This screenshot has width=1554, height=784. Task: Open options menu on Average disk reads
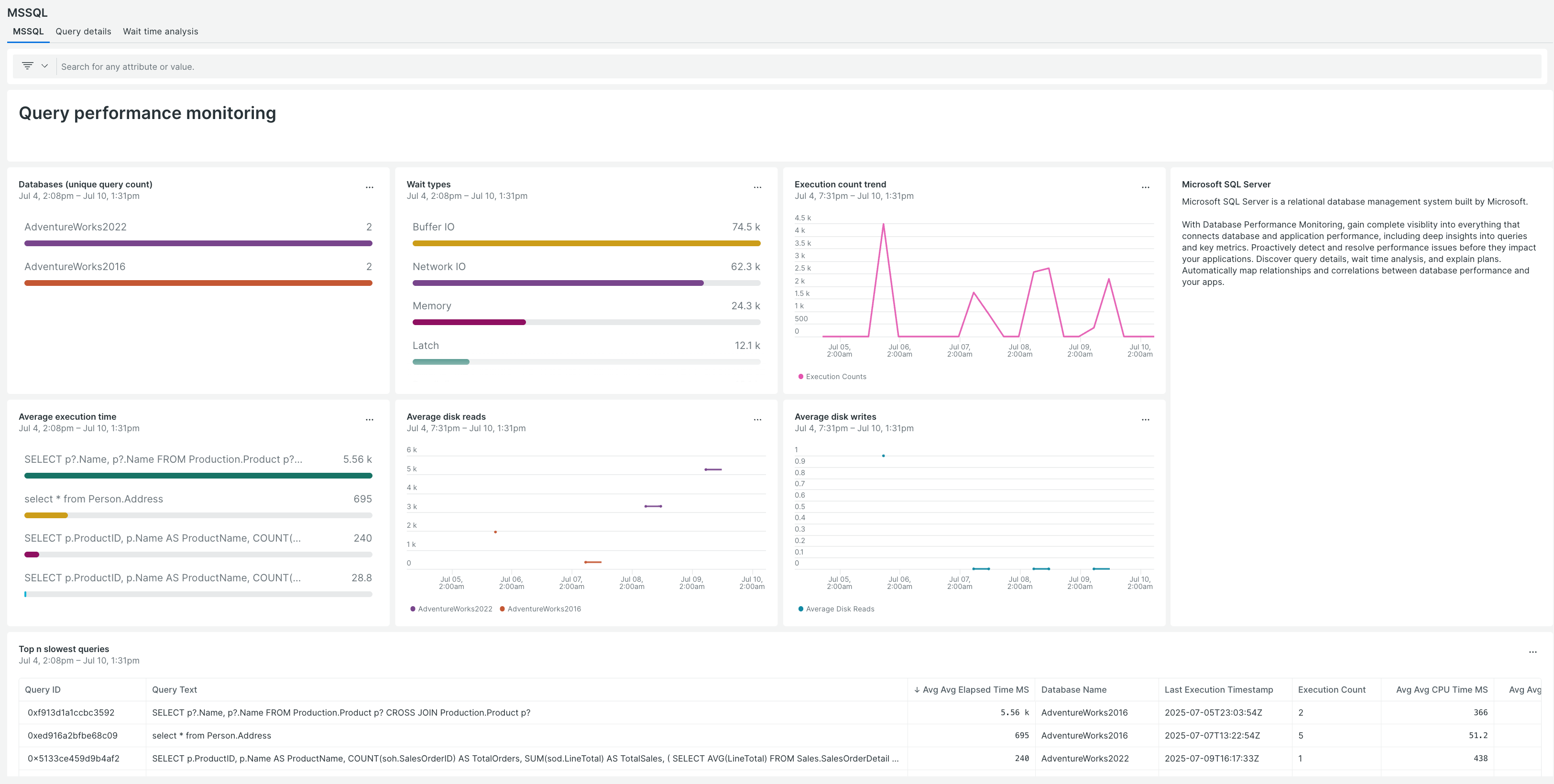pyautogui.click(x=758, y=419)
